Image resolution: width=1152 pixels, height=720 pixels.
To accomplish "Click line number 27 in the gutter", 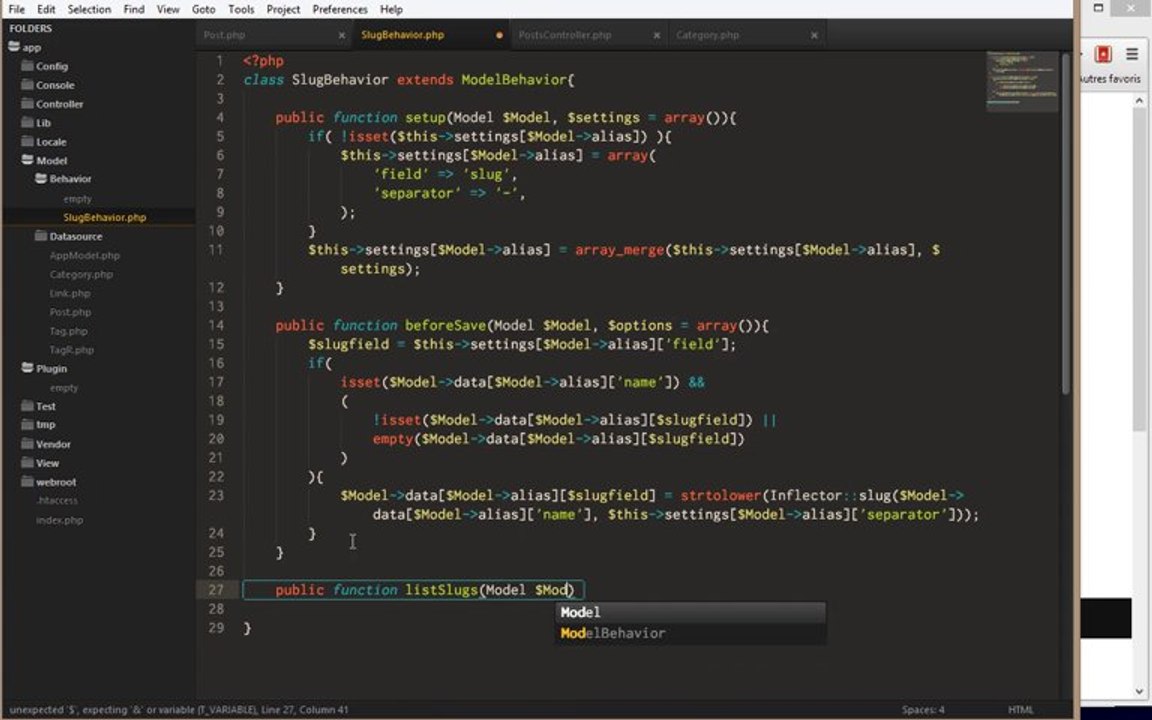I will click(x=216, y=590).
